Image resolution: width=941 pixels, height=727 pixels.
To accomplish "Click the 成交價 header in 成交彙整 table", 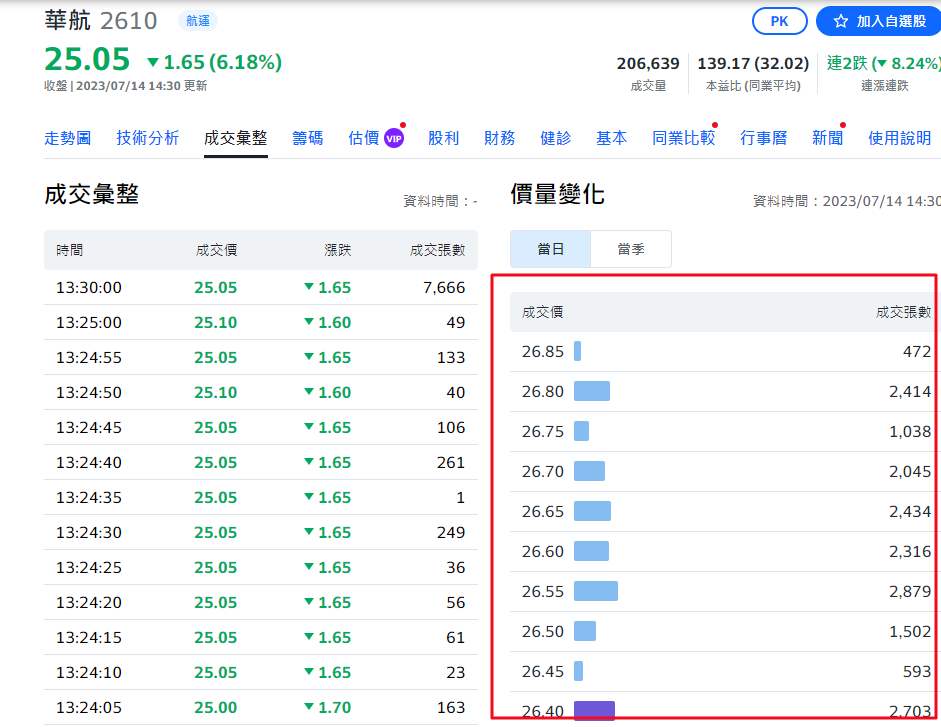I will 217,250.
